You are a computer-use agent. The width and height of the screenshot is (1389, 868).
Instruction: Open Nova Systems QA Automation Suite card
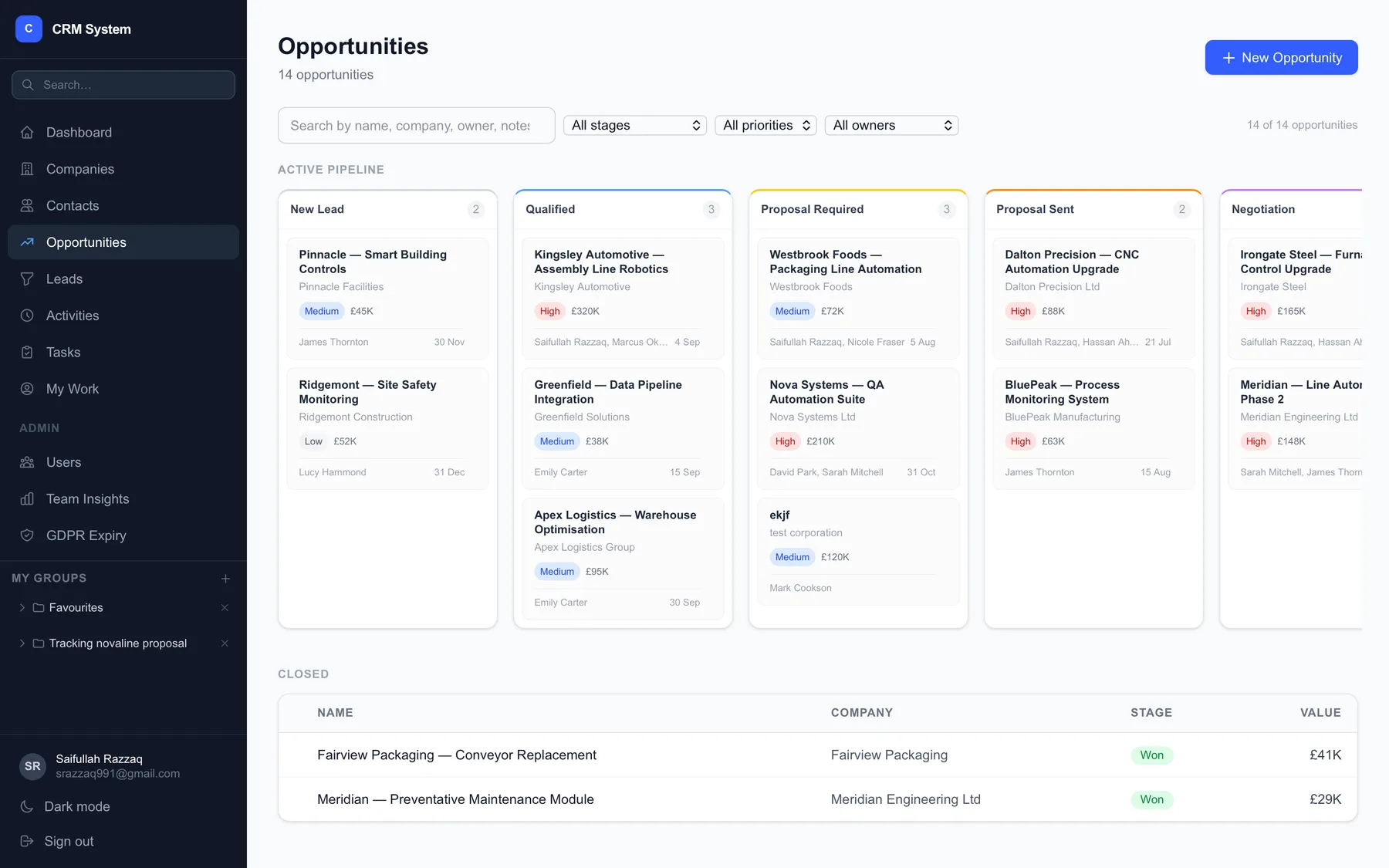pos(858,428)
